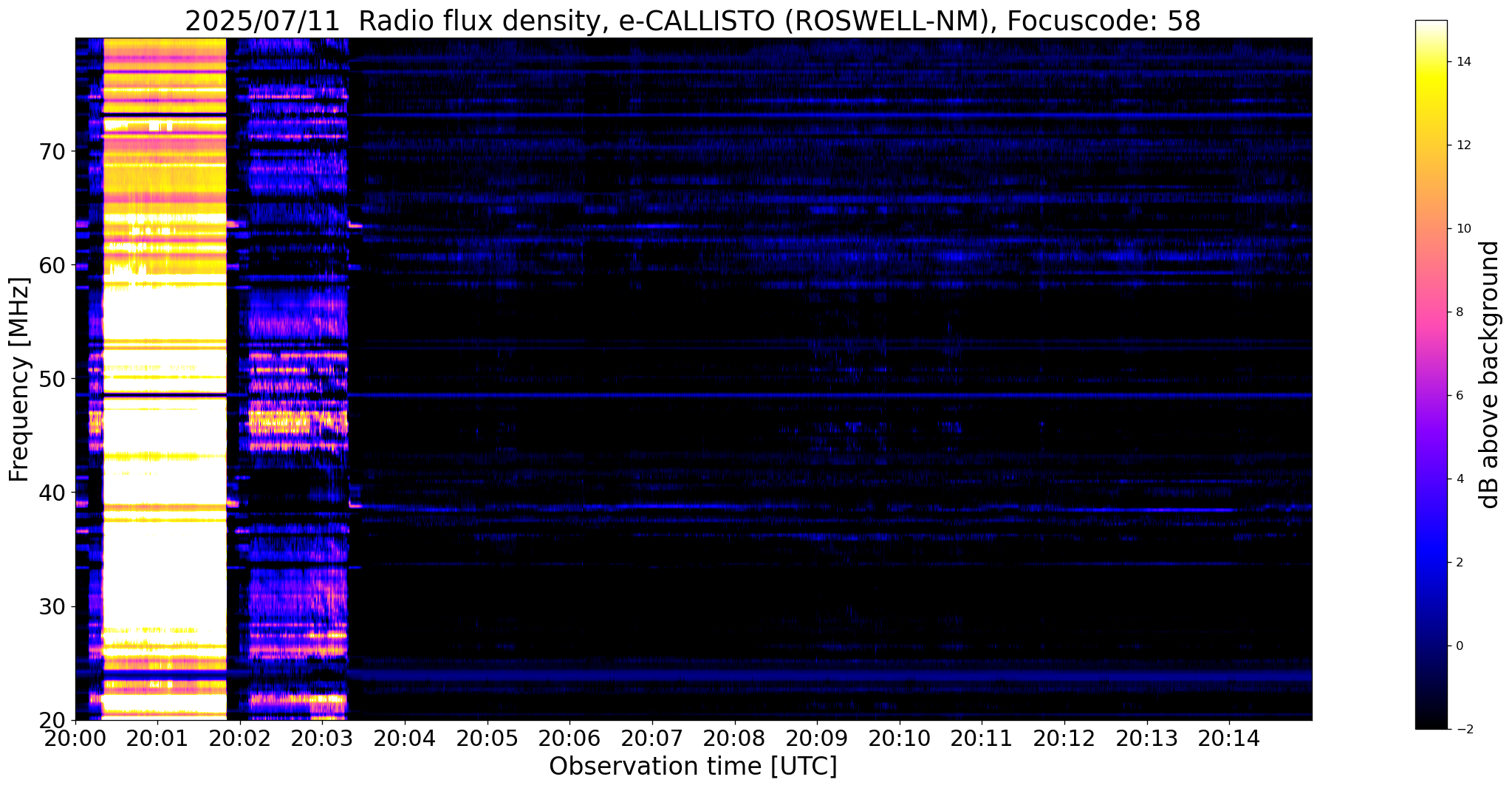Viewport: 1512px width, 788px height.
Task: Click the 20:07 time tick label
Action: tap(652, 739)
